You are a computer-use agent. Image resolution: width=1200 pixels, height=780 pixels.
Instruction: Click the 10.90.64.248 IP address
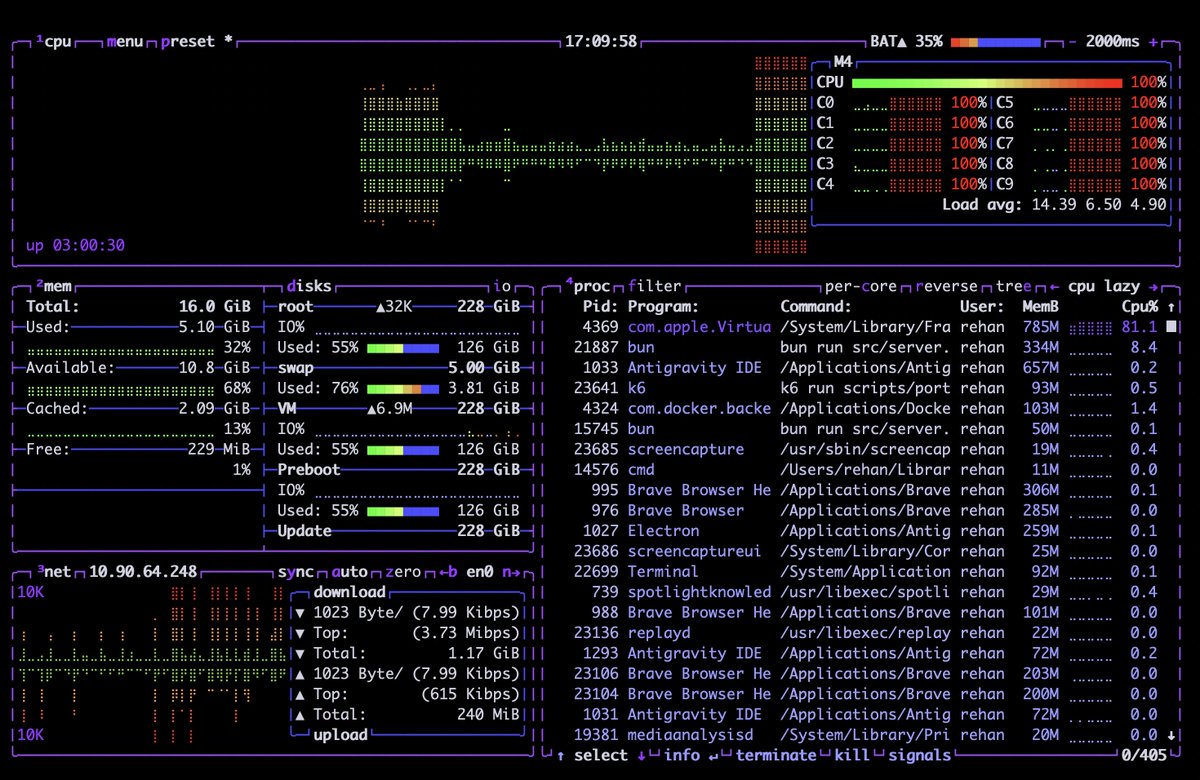[x=143, y=572]
